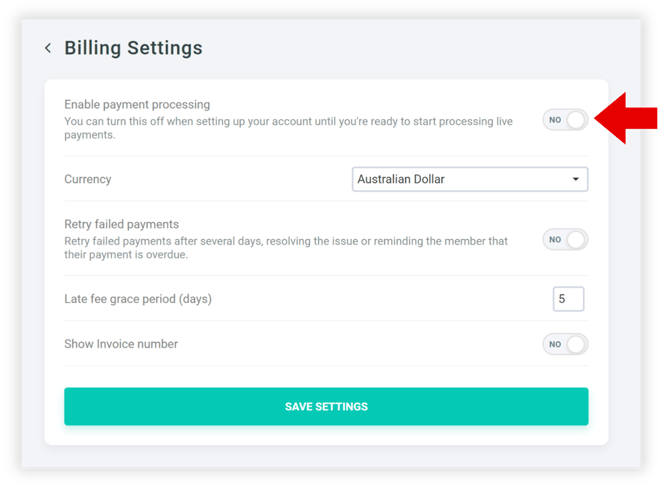
Task: Go back using the left chevron icon
Action: 47,48
